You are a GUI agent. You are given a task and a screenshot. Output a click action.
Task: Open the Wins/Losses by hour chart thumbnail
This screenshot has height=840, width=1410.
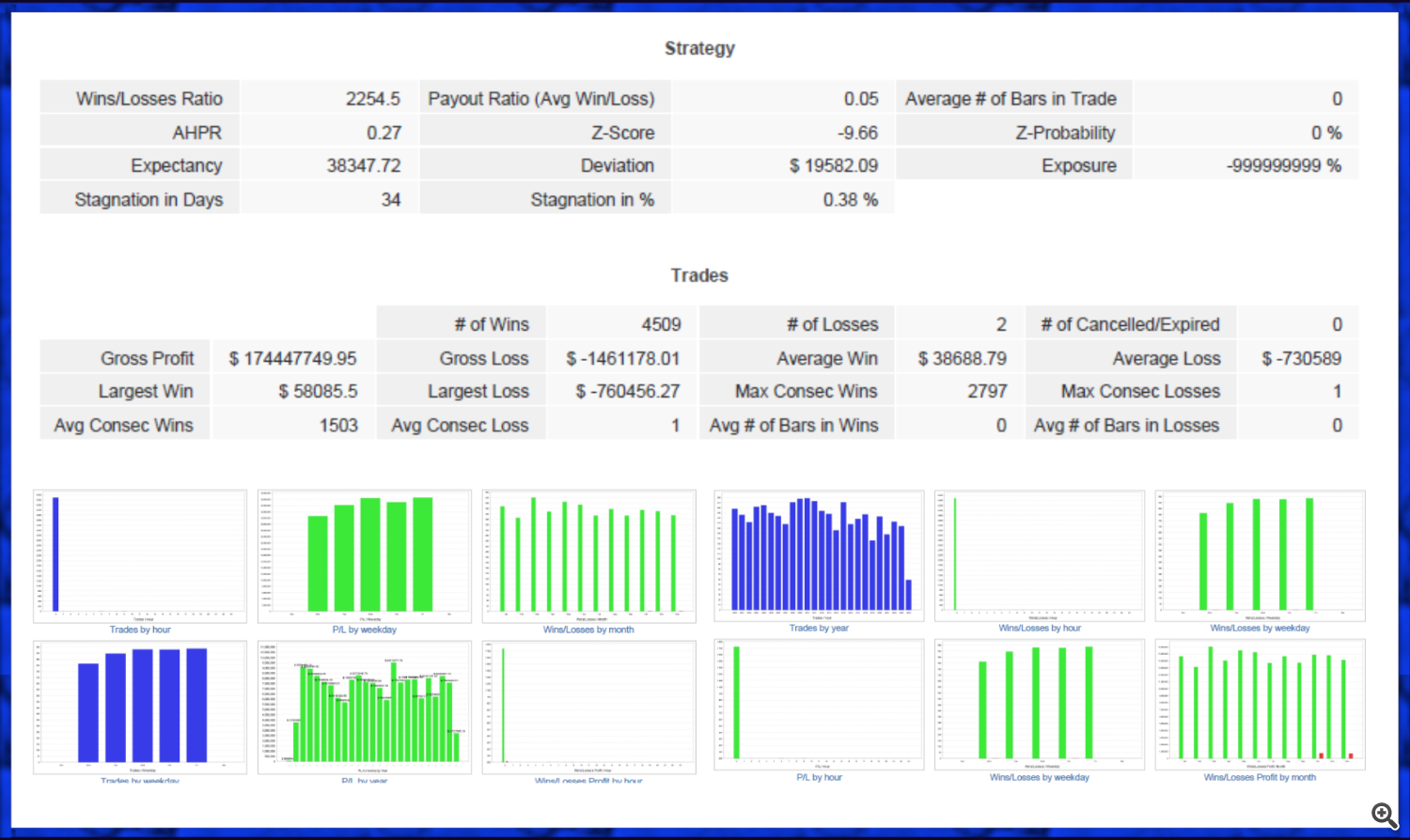tap(1040, 554)
